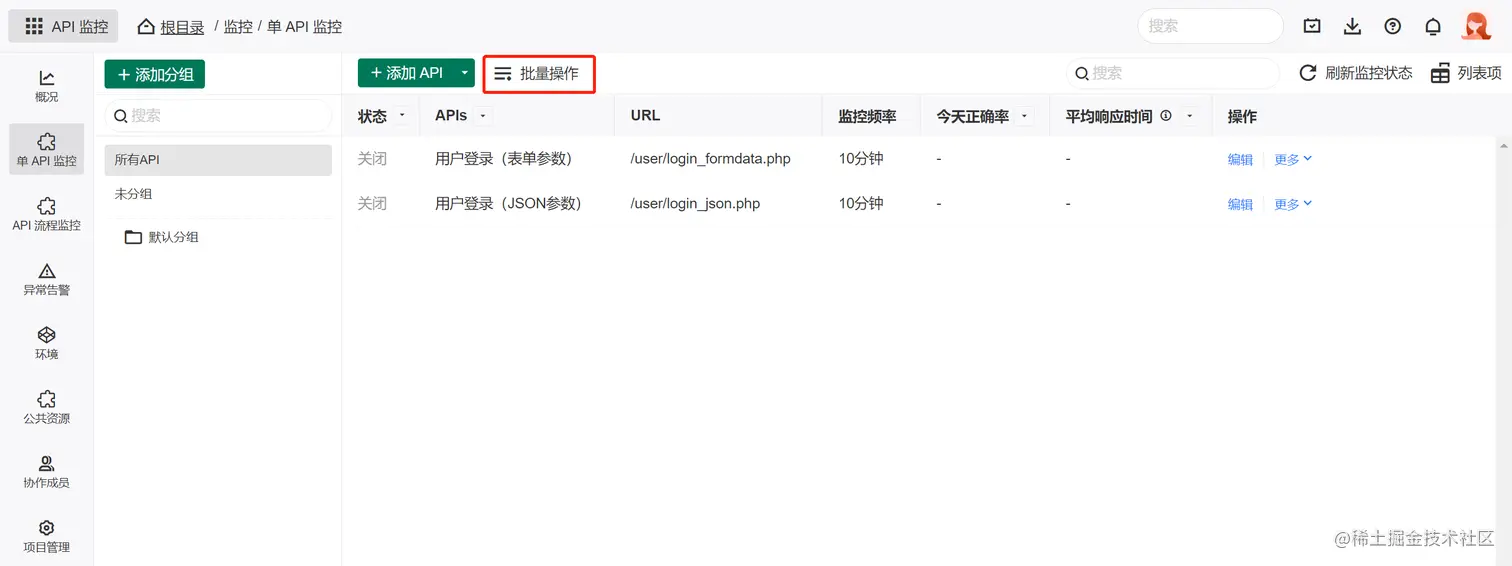1512x566 pixels.
Task: Click the user avatar picture
Action: (x=1476, y=26)
